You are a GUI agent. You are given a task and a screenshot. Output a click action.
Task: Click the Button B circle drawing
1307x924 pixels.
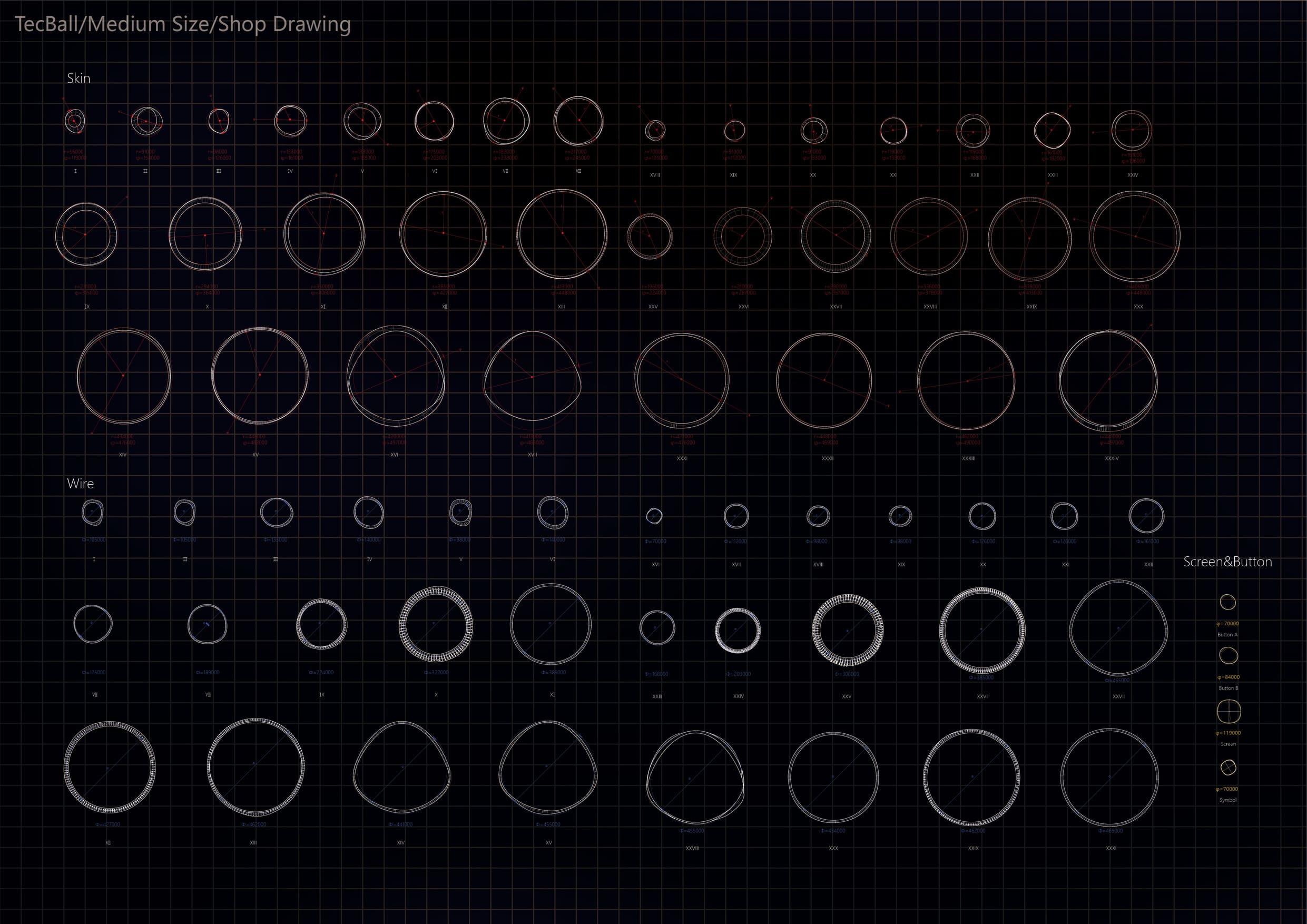(1228, 656)
